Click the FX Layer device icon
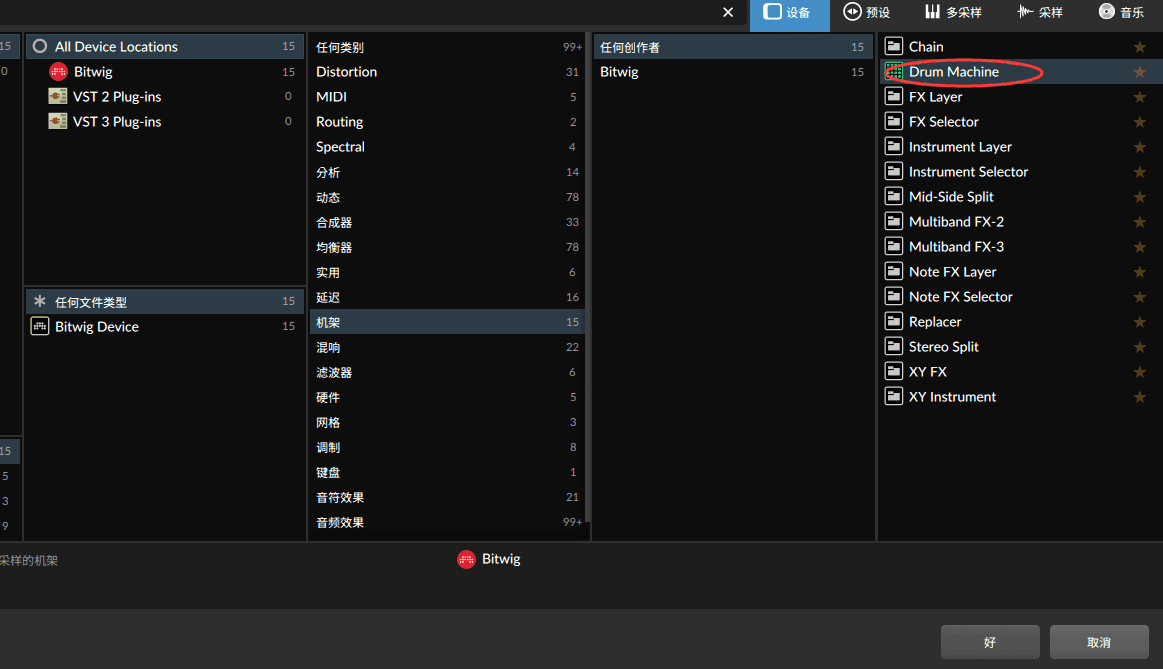Screen dimensions: 1163x669 pos(894,96)
